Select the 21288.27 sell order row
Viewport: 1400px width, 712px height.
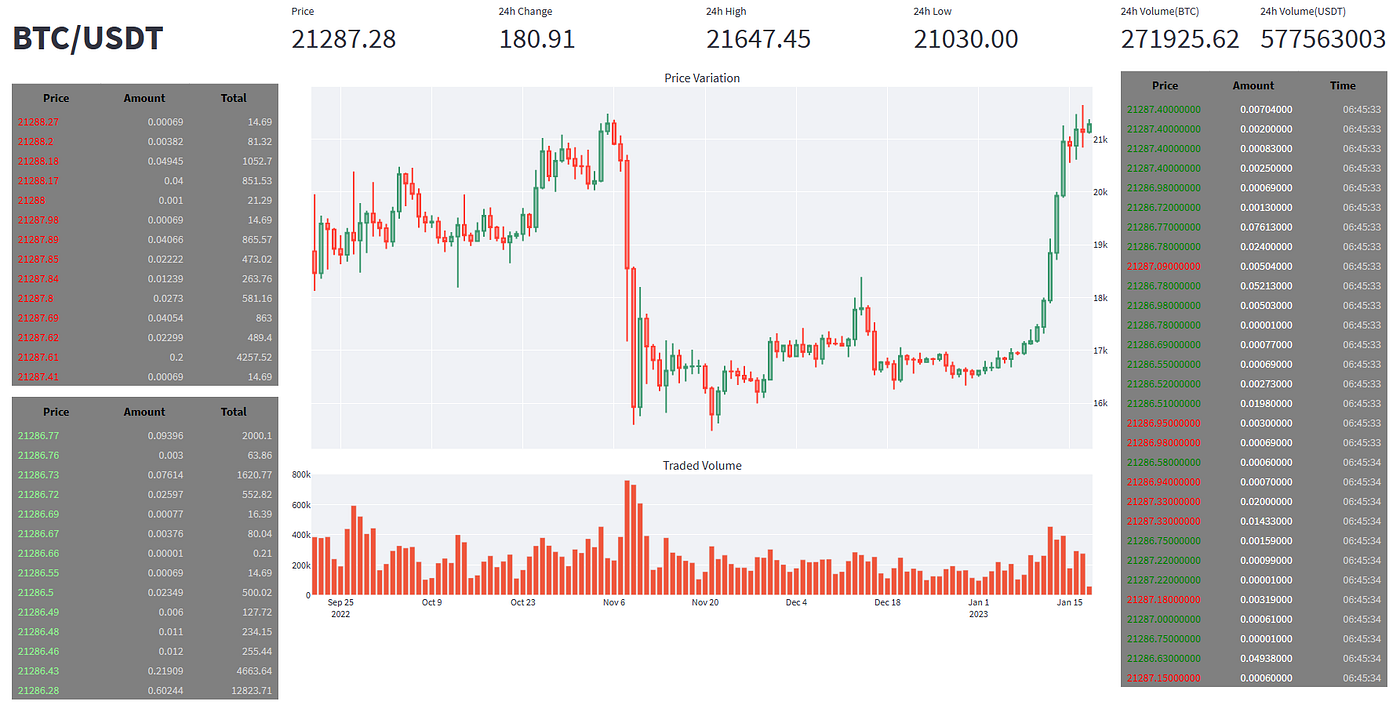pos(145,122)
